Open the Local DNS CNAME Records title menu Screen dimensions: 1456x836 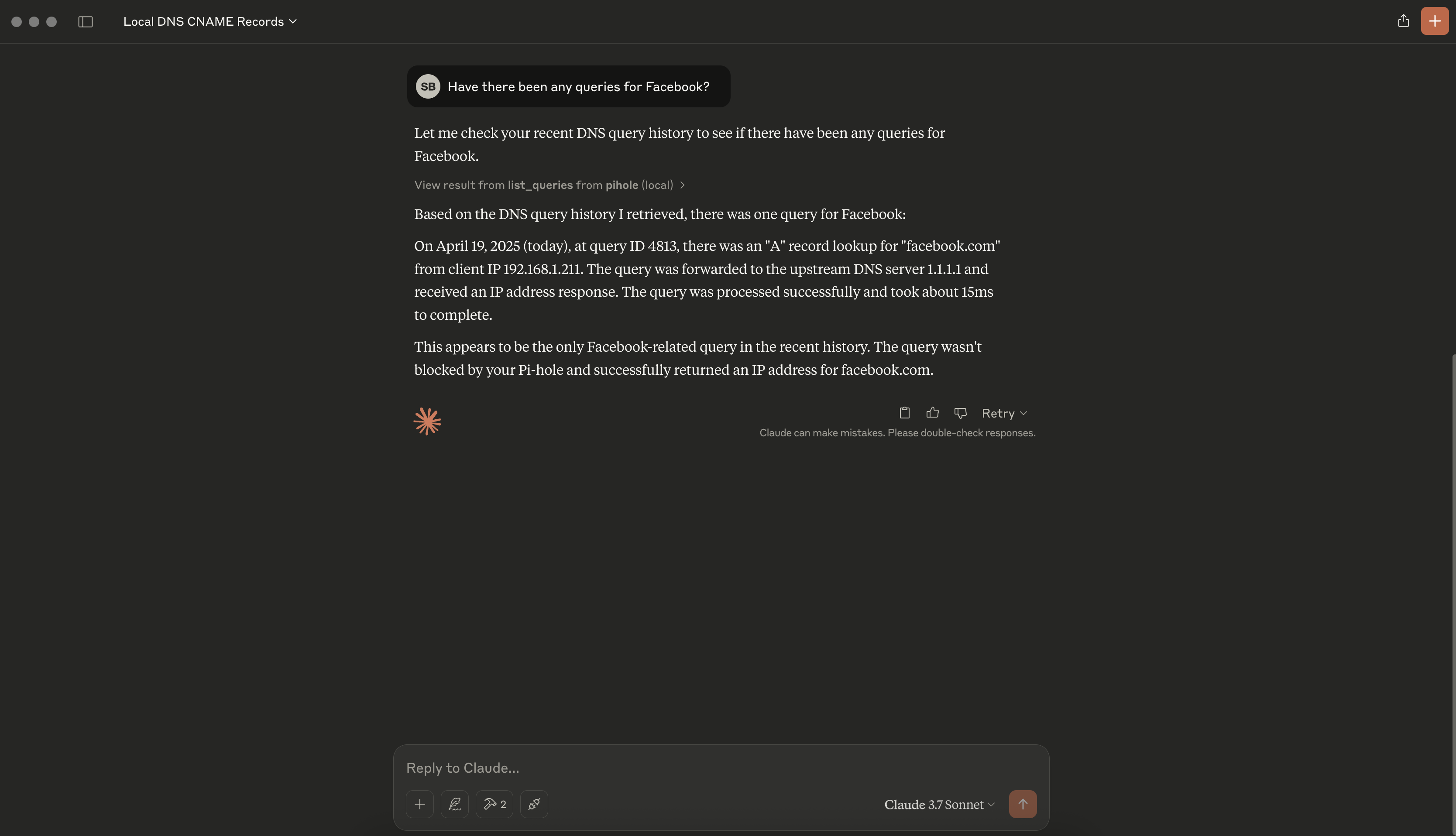(209, 21)
